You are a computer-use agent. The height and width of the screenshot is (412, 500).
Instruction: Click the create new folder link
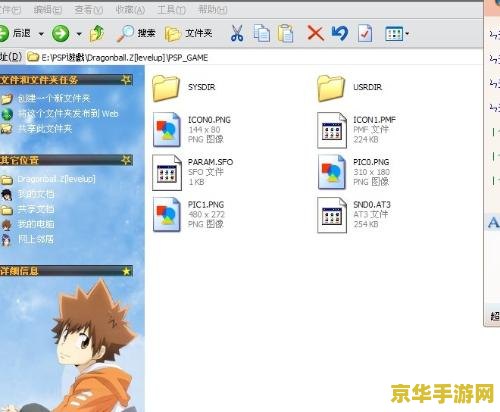click(x=54, y=98)
